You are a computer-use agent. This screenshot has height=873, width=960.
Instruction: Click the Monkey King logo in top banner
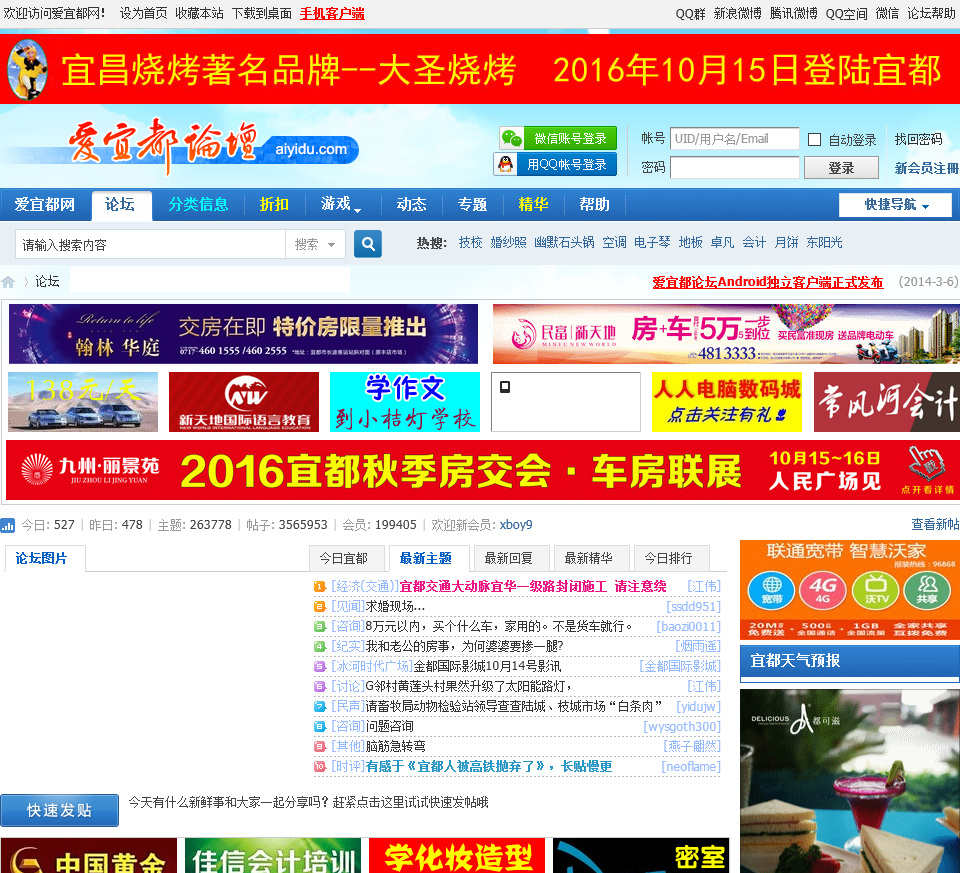(27, 69)
